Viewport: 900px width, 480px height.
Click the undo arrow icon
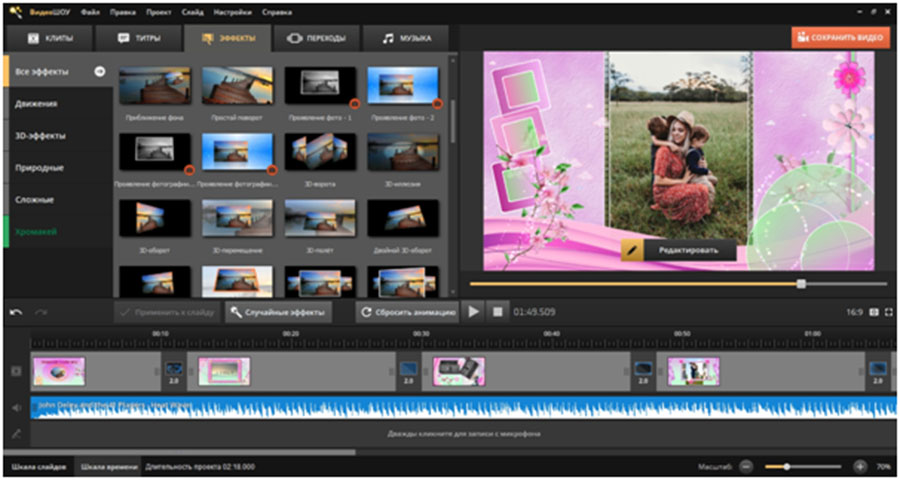pyautogui.click(x=16, y=312)
